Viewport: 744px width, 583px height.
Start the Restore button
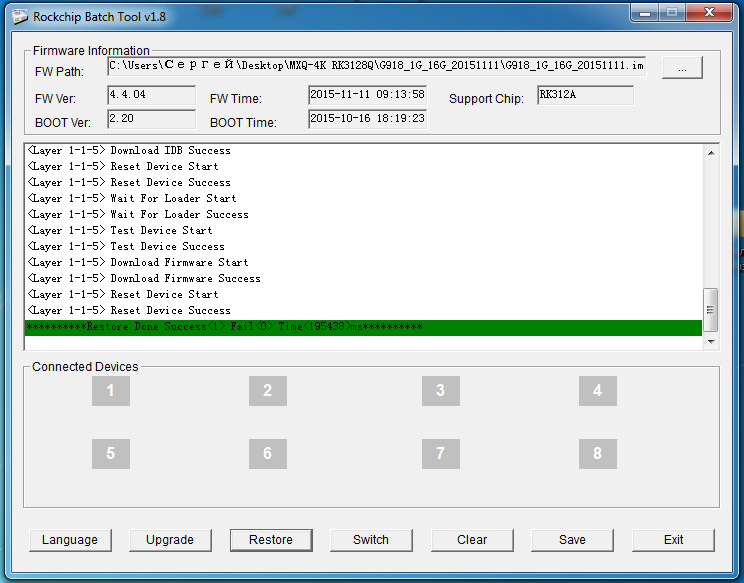click(x=271, y=540)
